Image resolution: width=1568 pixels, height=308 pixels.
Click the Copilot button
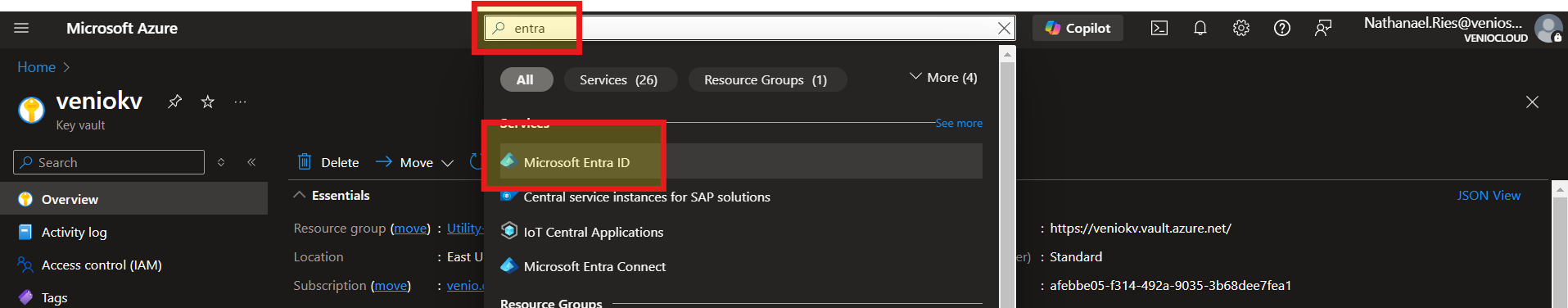[1078, 28]
